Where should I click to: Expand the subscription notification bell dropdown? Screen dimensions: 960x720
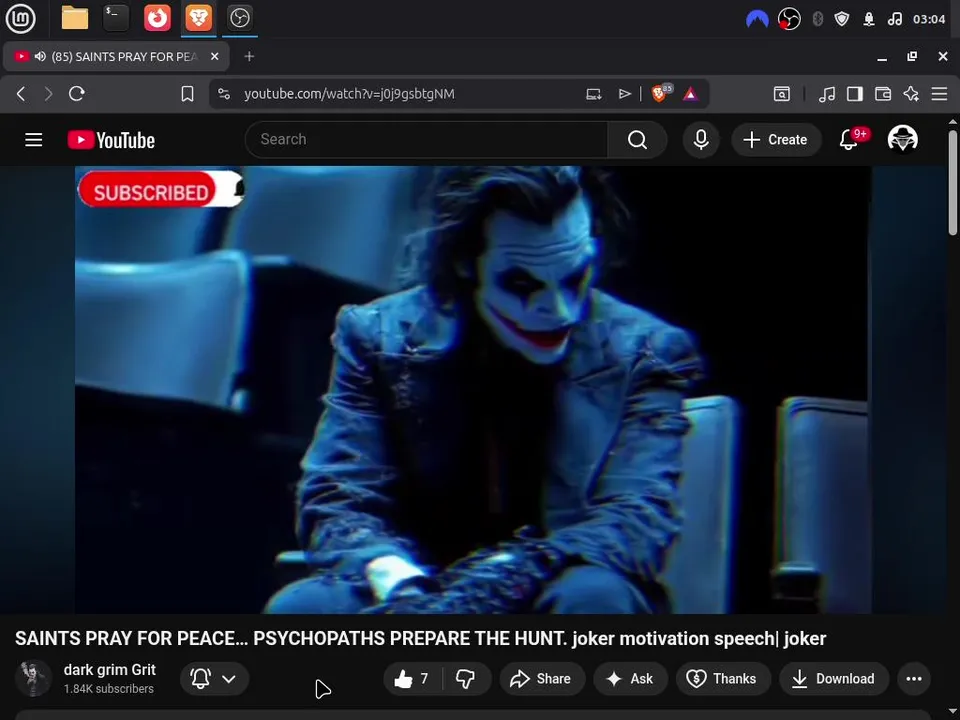(x=214, y=678)
